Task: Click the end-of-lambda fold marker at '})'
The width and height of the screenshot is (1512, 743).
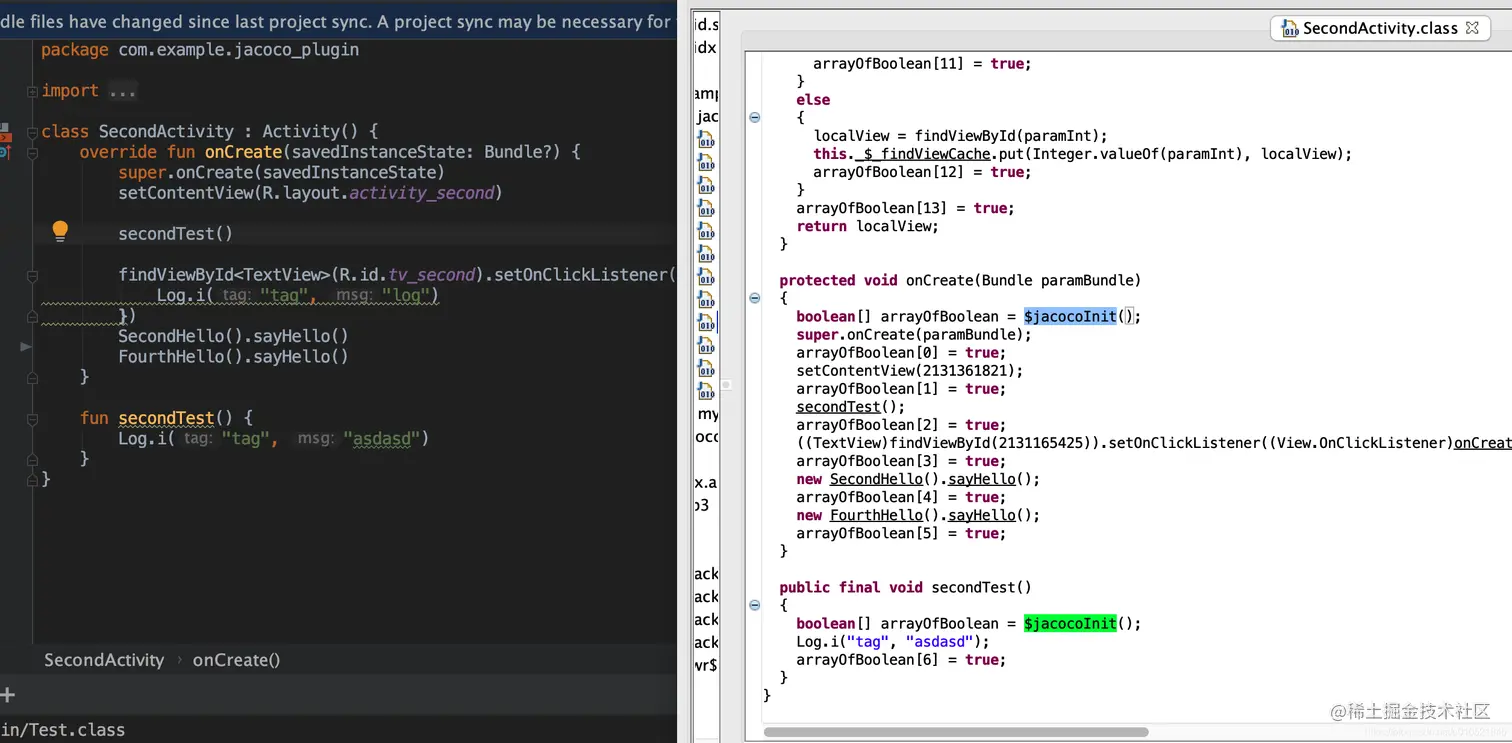Action: tap(32, 316)
